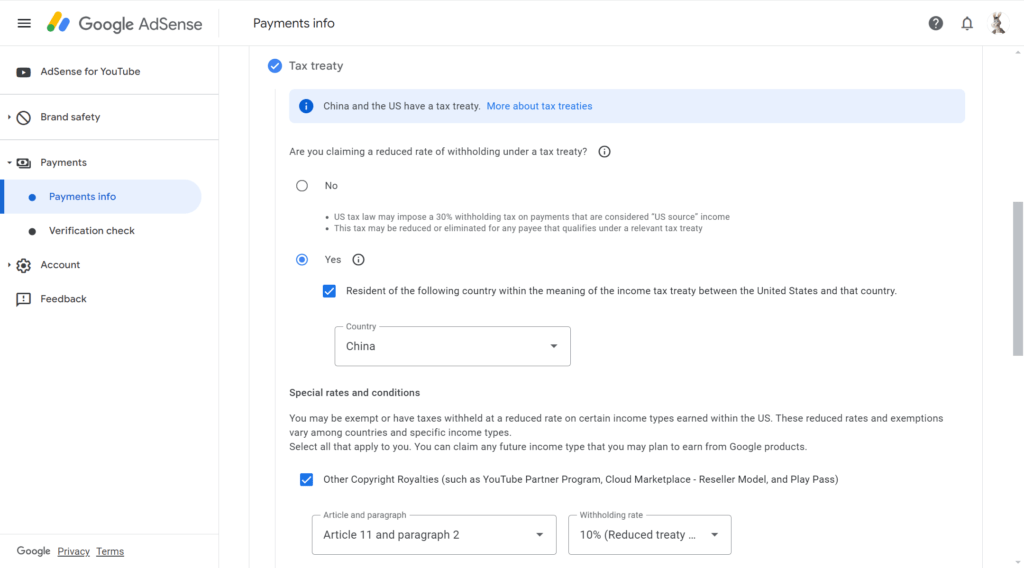The width and height of the screenshot is (1024, 568).
Task: Collapse the Payments section arrow
Action: [x=9, y=163]
